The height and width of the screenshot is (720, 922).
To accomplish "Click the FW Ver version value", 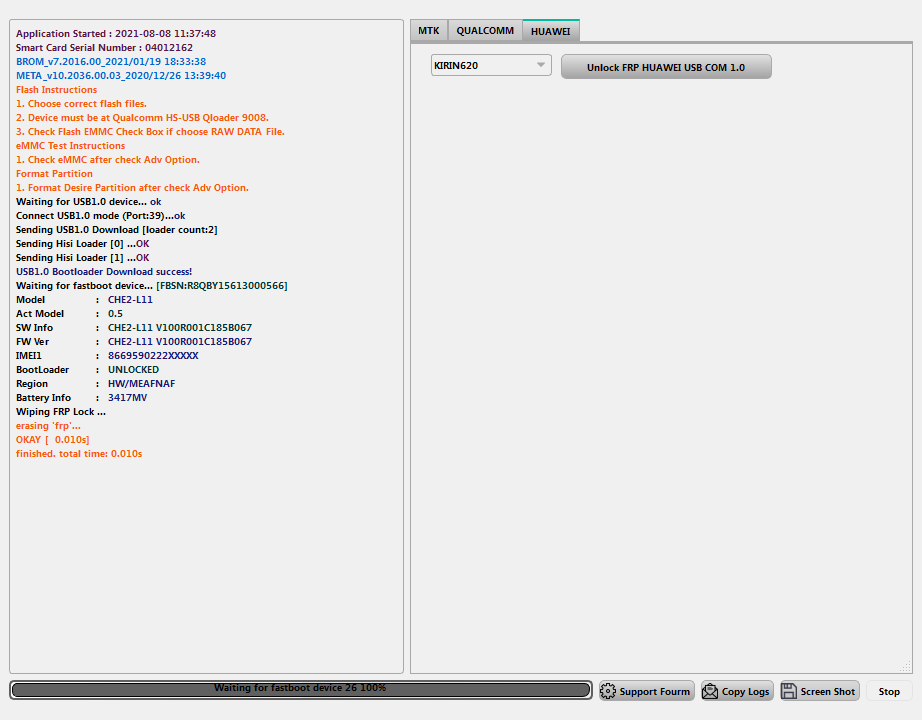I will 180,342.
